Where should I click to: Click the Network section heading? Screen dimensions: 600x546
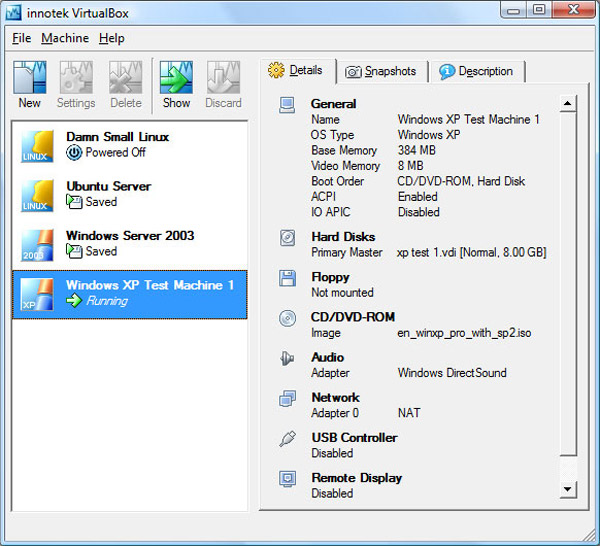coord(336,398)
